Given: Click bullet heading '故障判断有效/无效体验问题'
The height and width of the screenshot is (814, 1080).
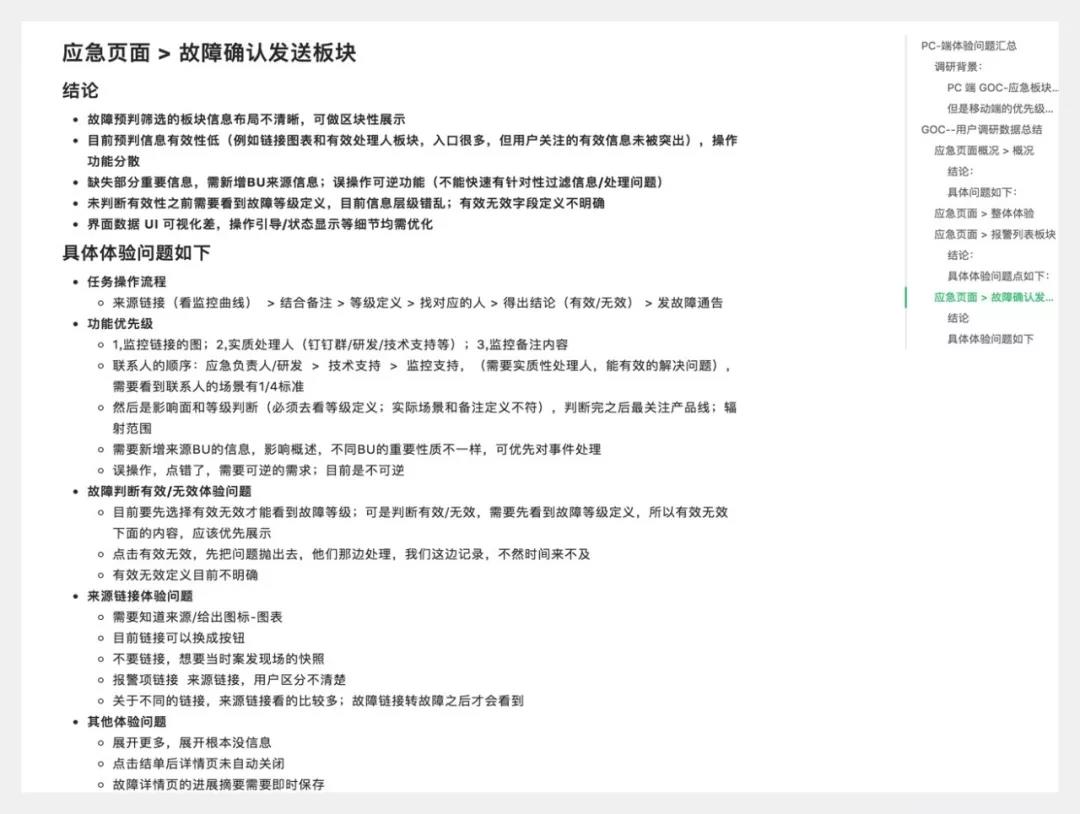Looking at the screenshot, I should point(169,491).
